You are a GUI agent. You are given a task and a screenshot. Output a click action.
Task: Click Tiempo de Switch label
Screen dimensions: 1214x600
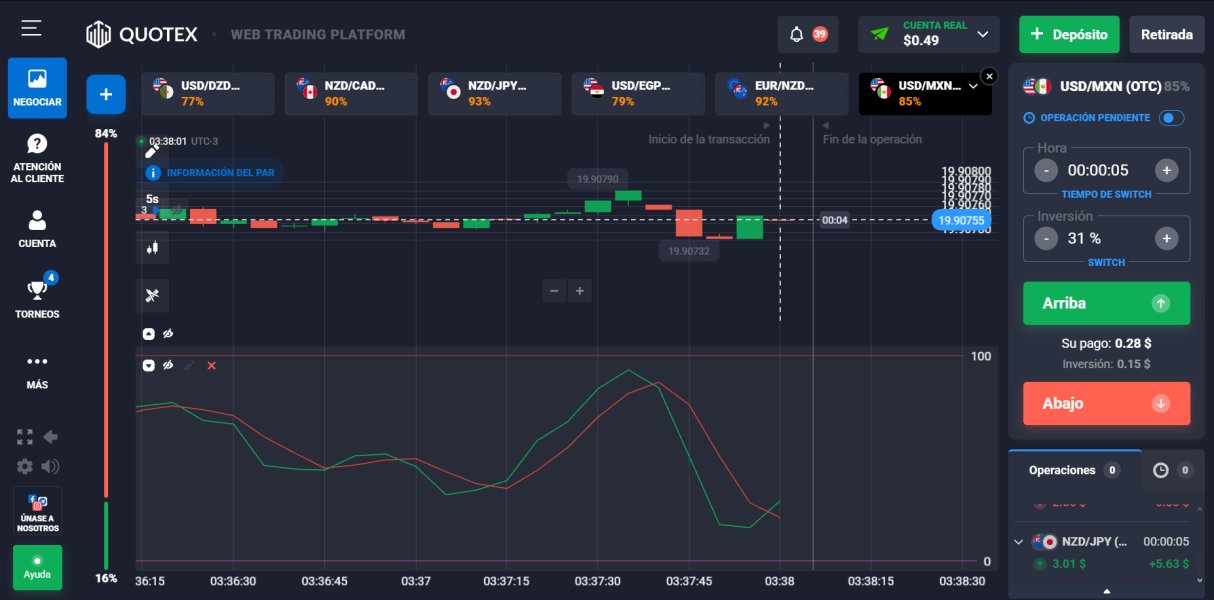(1106, 194)
